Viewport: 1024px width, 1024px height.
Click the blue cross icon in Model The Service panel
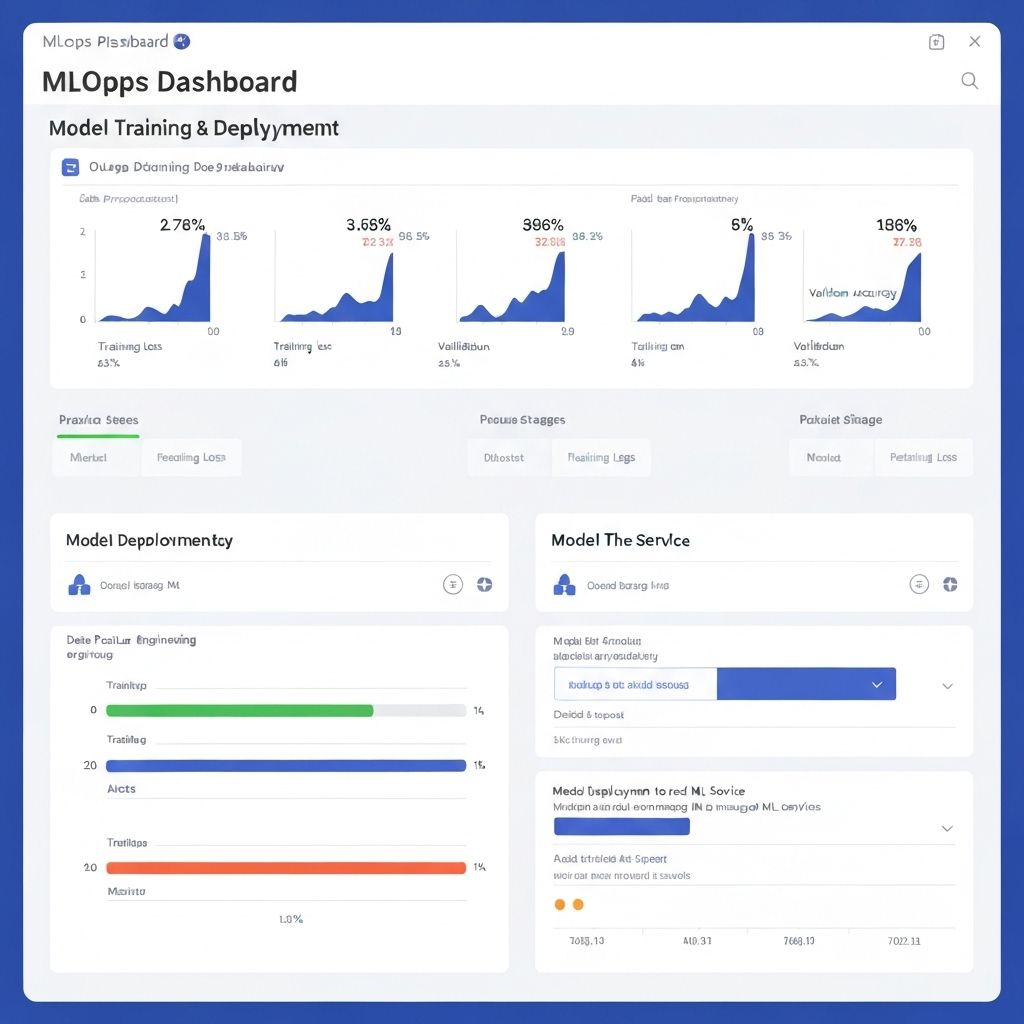(x=950, y=584)
